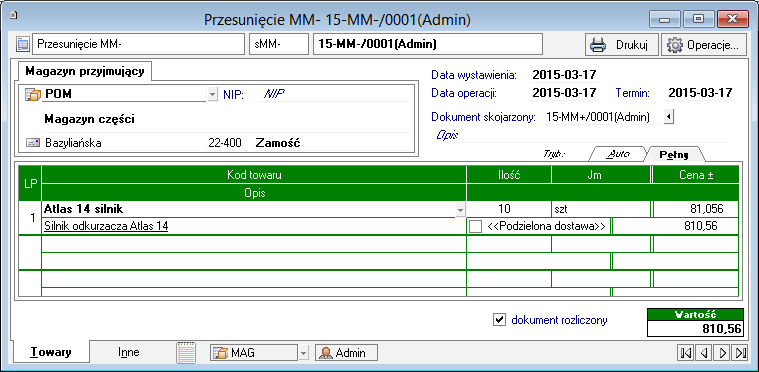Switch to the Auto mode tab
Viewport: 759px width, 372px height.
(x=618, y=154)
